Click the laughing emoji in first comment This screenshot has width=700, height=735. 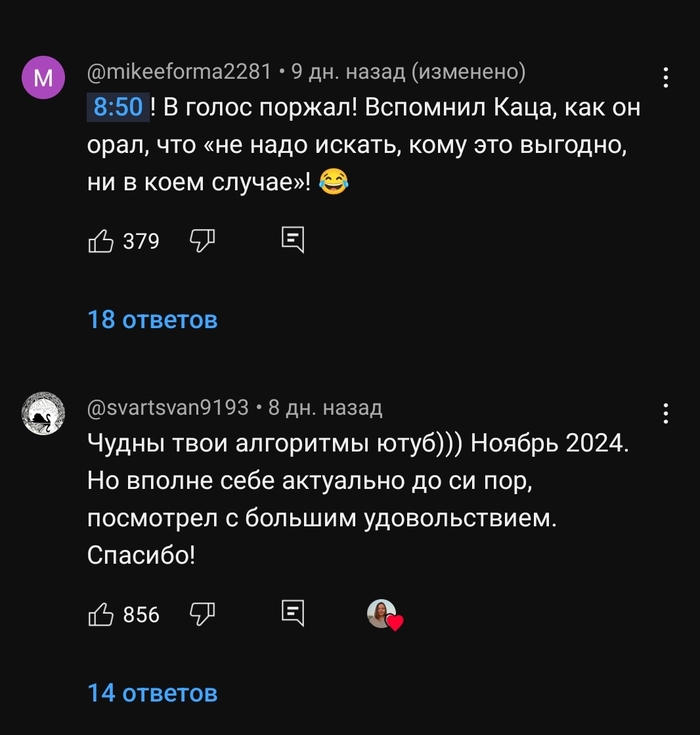click(x=335, y=183)
